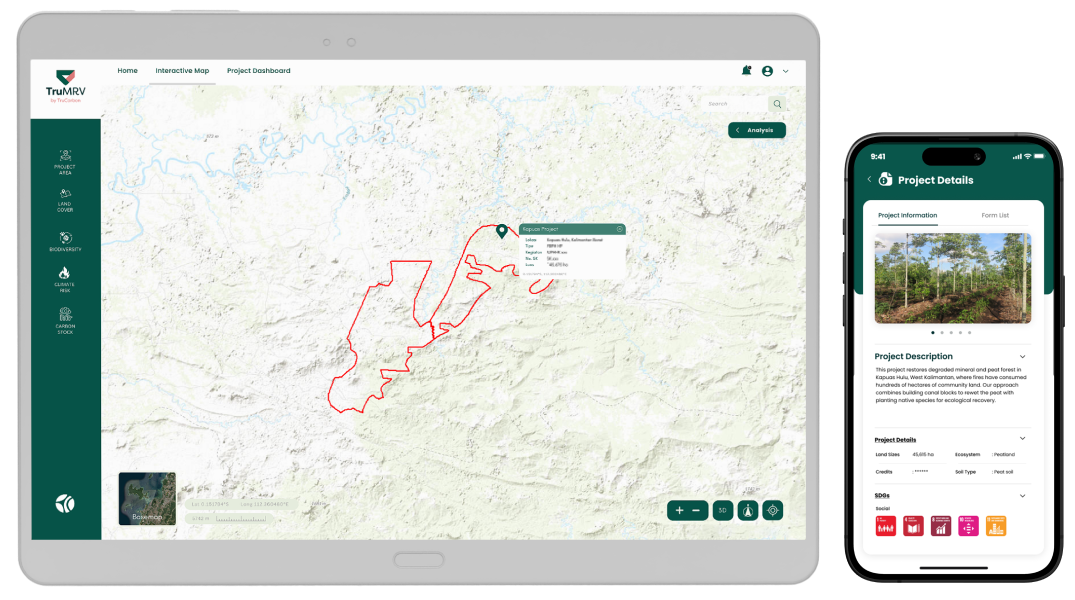Zoom in the map with plus button

point(679,510)
